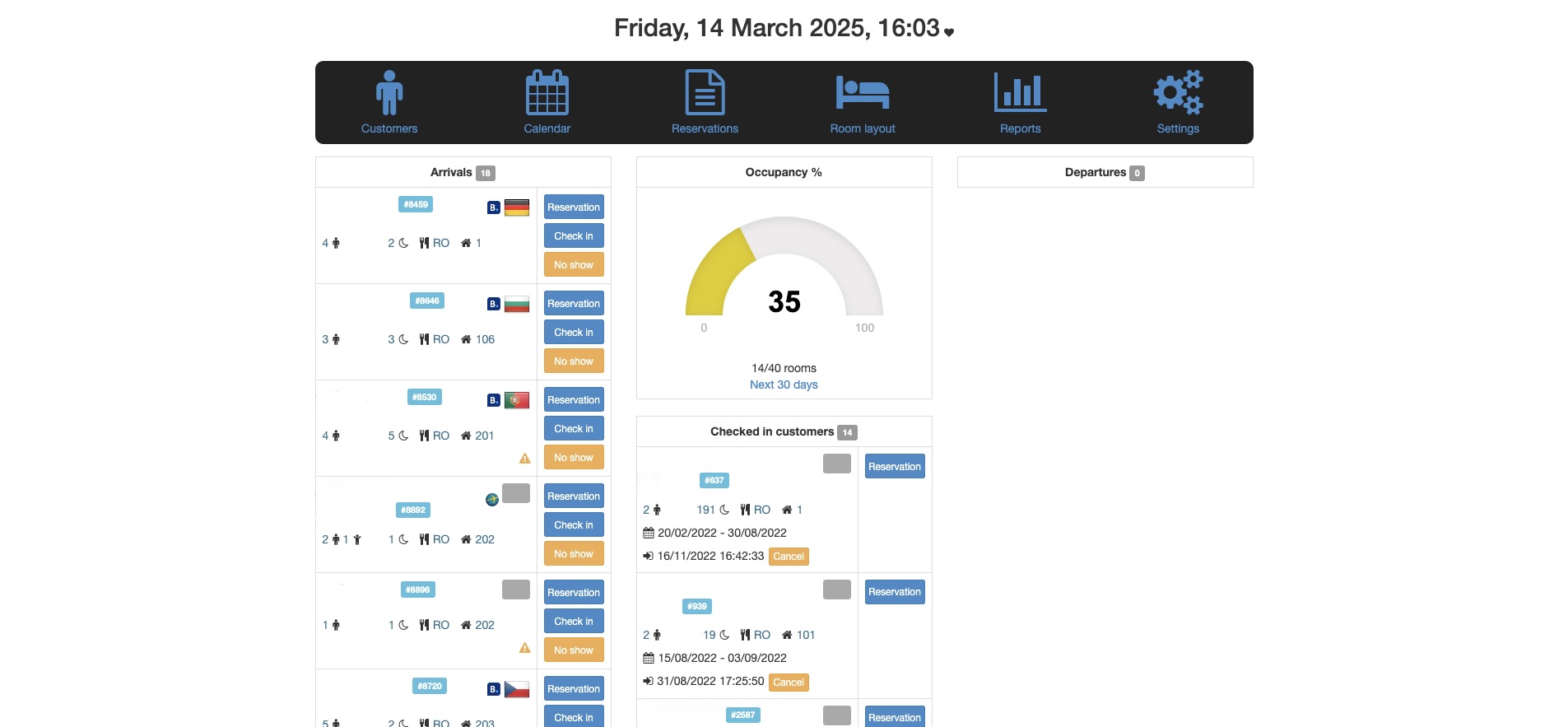Open Reservation for checked-in customer #637
This screenshot has height=727, width=1568.
coord(895,467)
